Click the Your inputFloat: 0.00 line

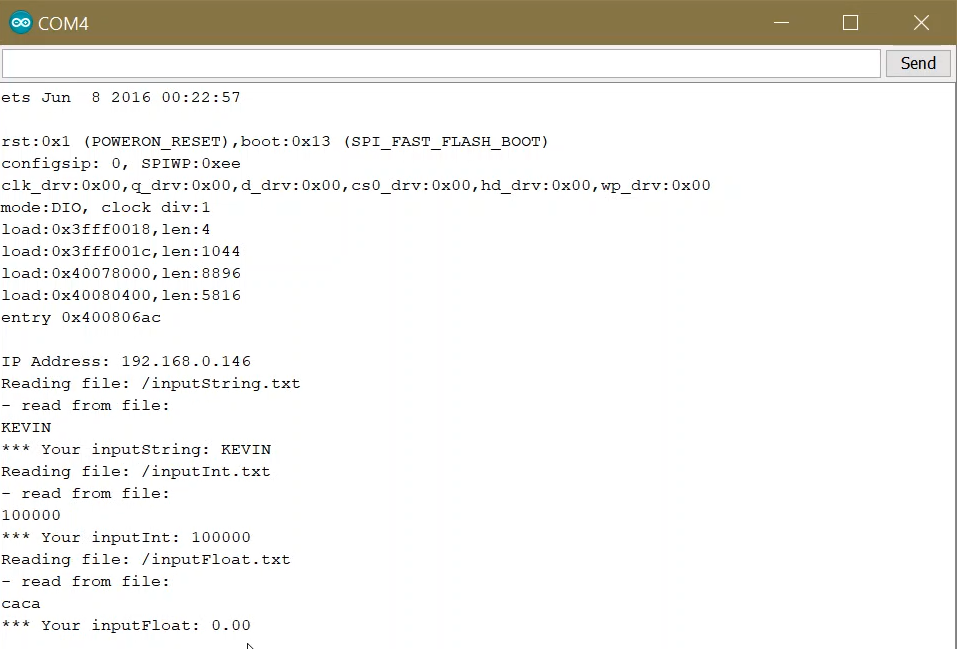(126, 625)
